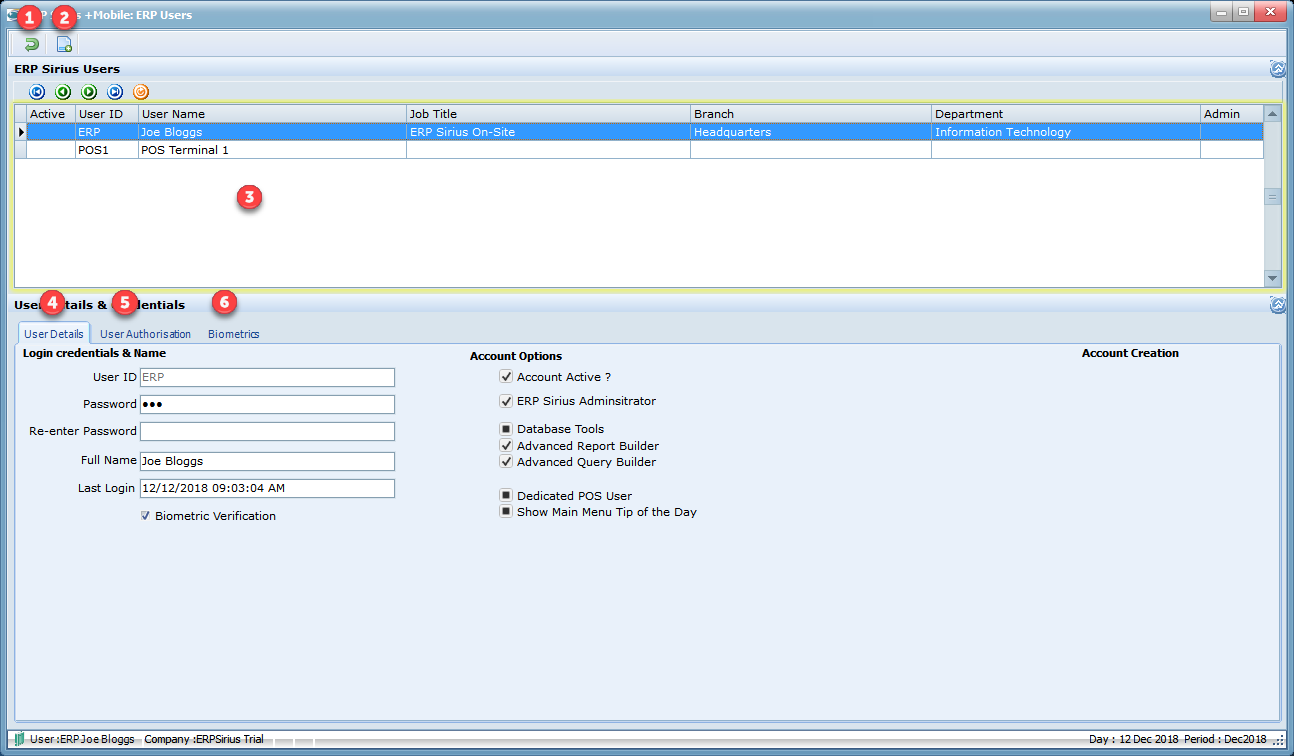Click the ERP Sirius On-Site job title cell

point(548,132)
